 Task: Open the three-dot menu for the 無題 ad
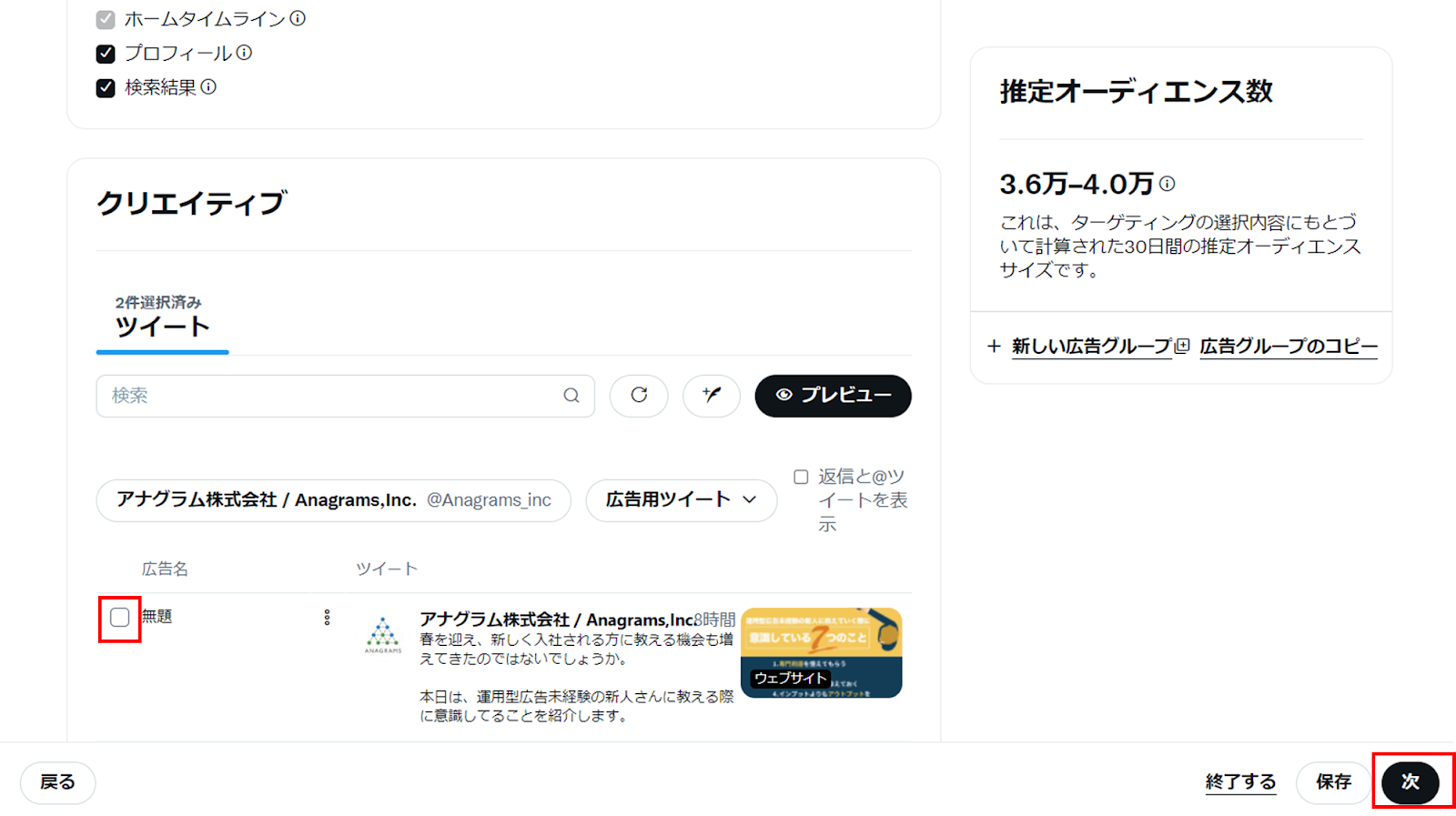coord(327,618)
